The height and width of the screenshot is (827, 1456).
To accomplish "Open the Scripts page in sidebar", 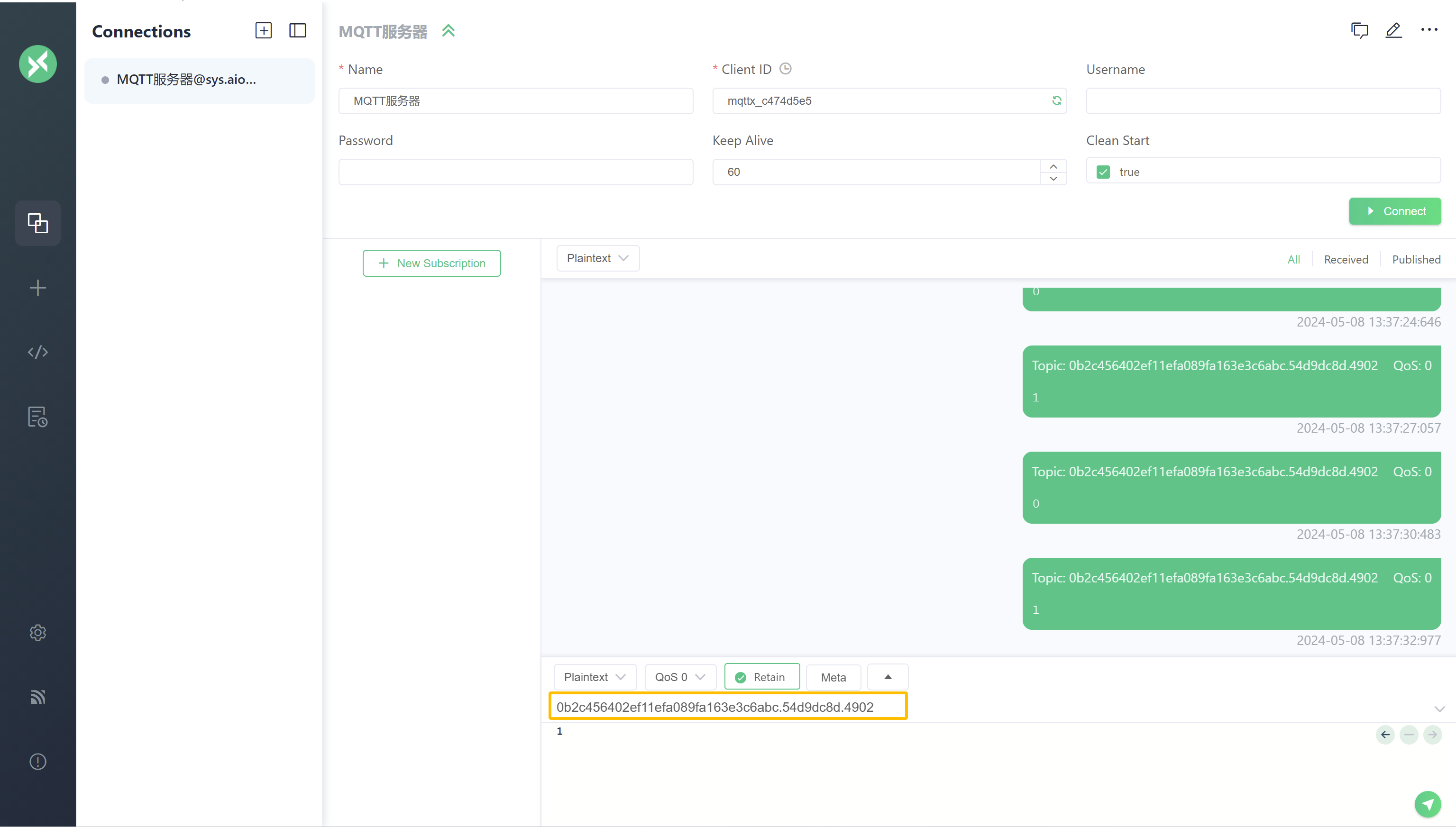I will [37, 352].
